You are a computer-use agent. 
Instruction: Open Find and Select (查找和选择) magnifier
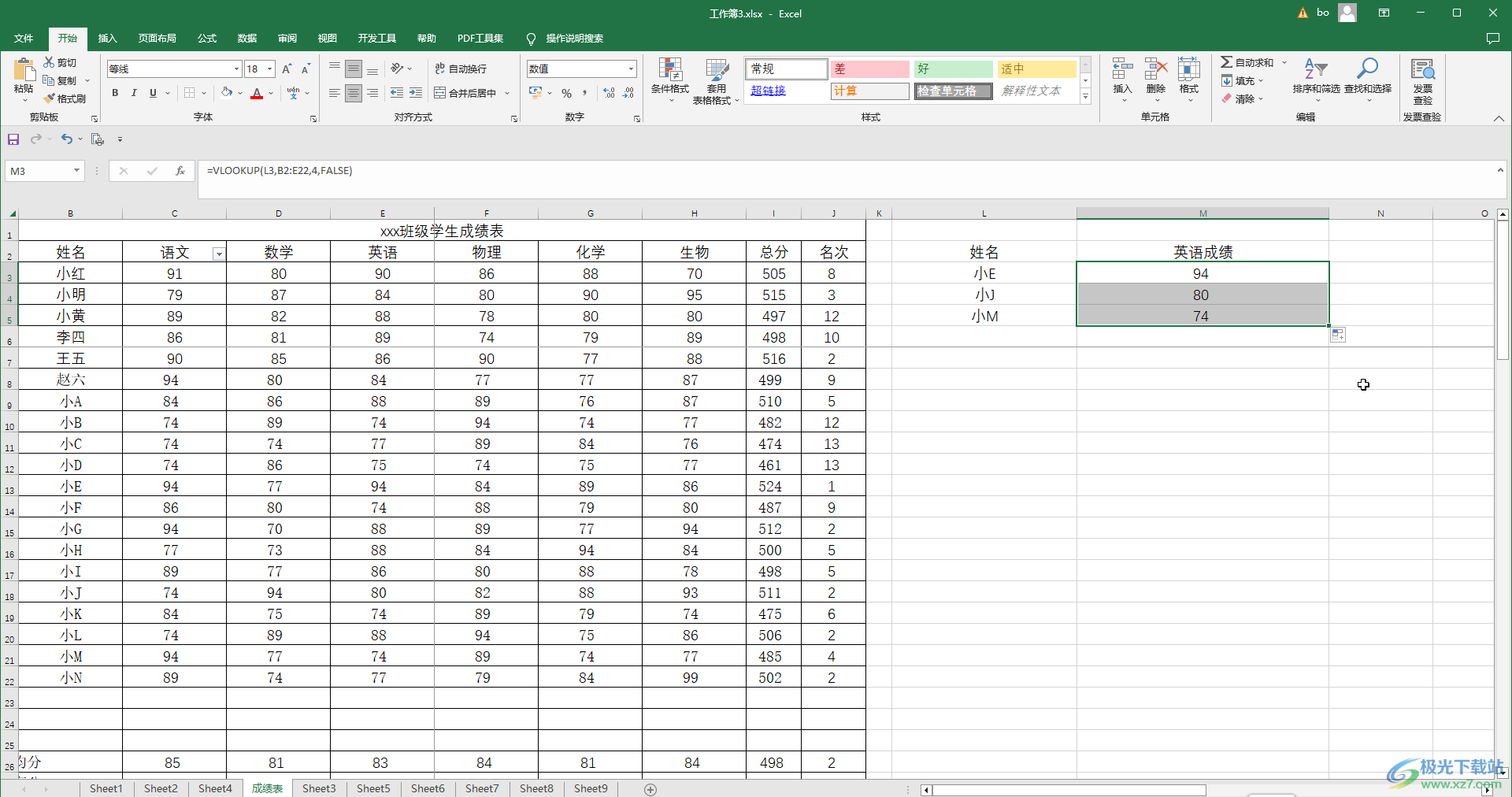coord(1368,79)
